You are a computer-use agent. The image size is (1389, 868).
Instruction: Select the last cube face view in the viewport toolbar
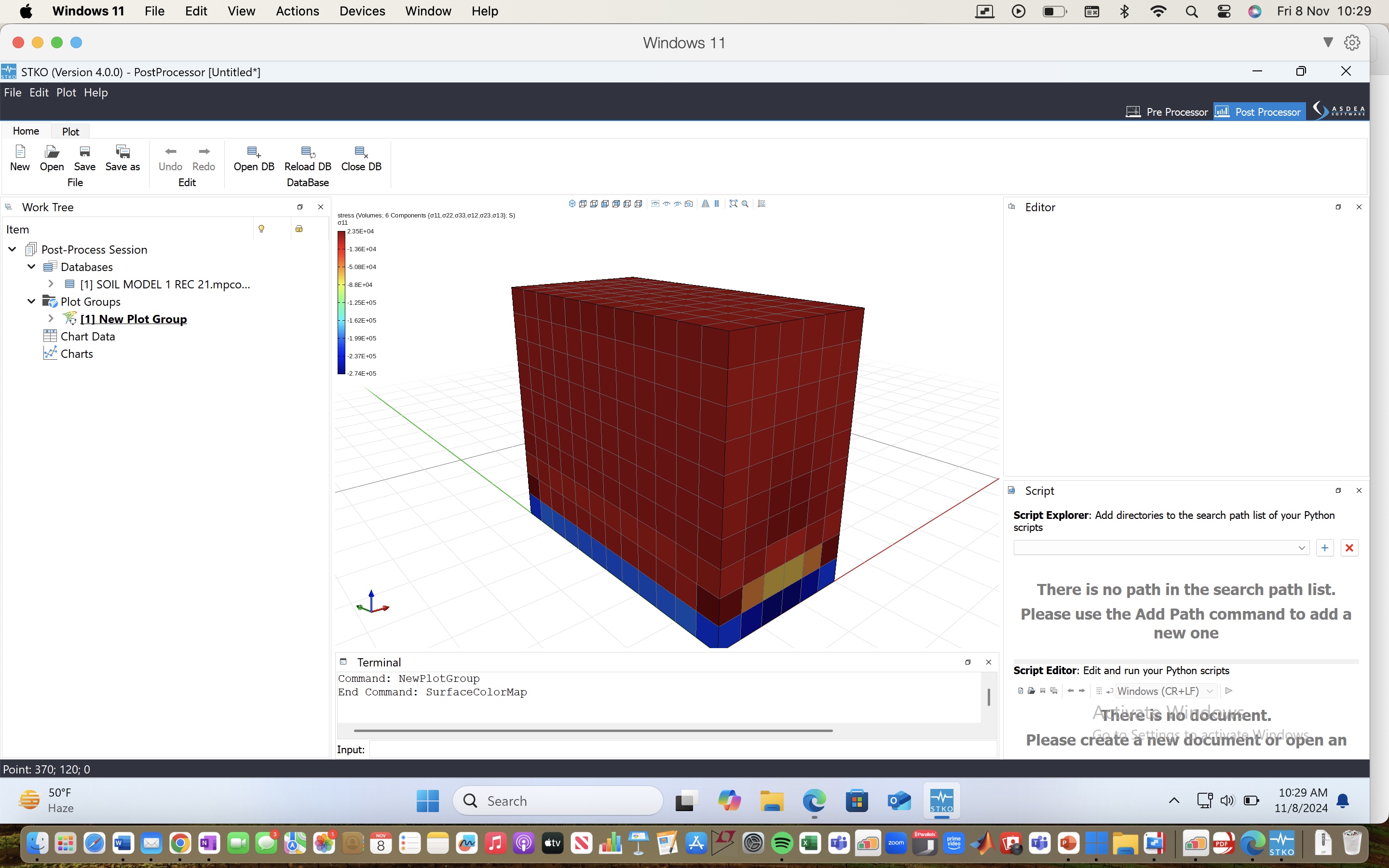(x=638, y=204)
